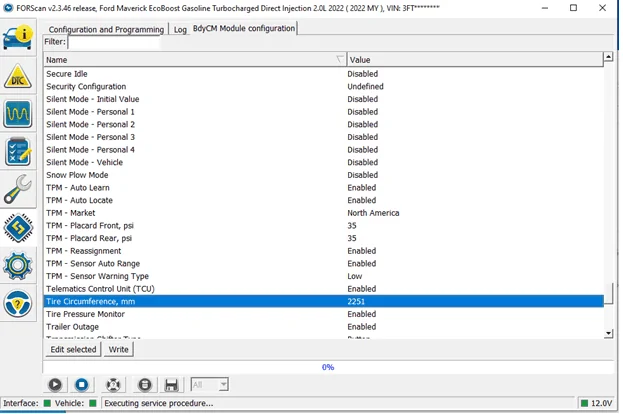Image resolution: width=623 pixels, height=414 pixels.
Task: Click the Name column sort arrow
Action: click(340, 60)
